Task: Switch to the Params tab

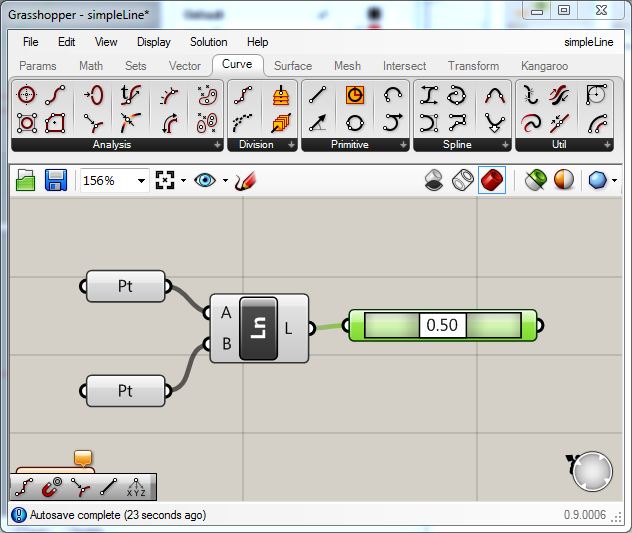Action: tap(37, 66)
